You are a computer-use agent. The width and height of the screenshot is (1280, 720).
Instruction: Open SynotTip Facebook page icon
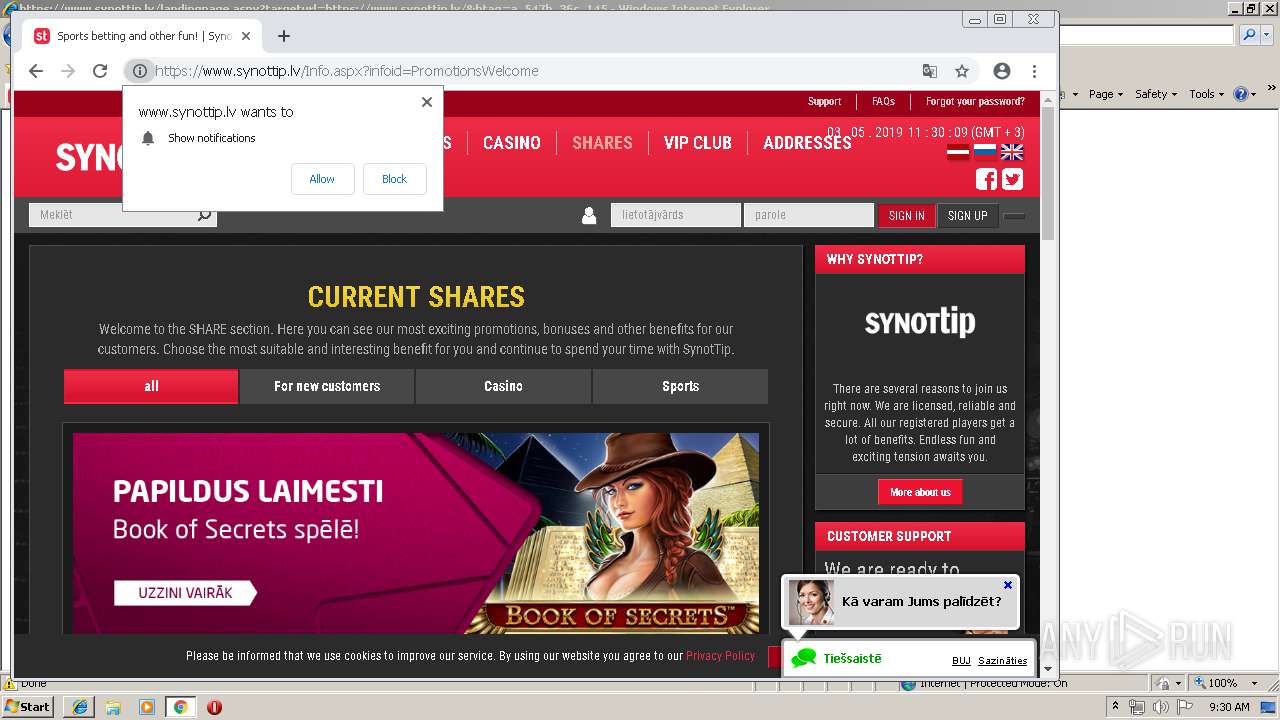(x=986, y=179)
